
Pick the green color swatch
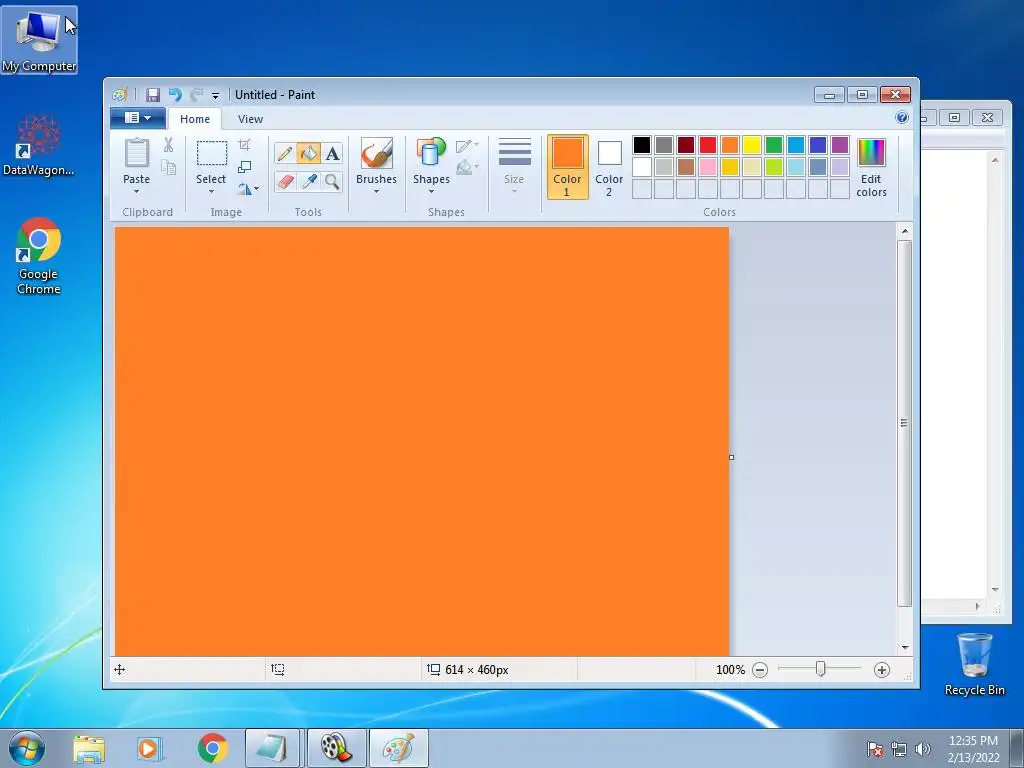click(774, 145)
